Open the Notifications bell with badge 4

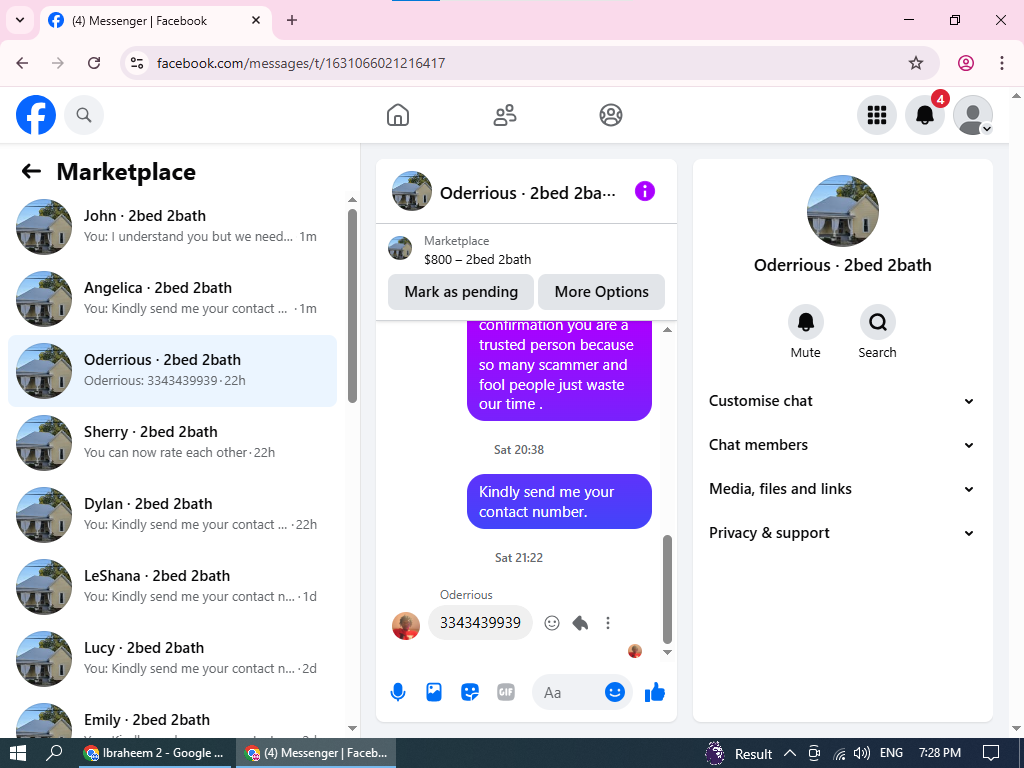point(925,115)
